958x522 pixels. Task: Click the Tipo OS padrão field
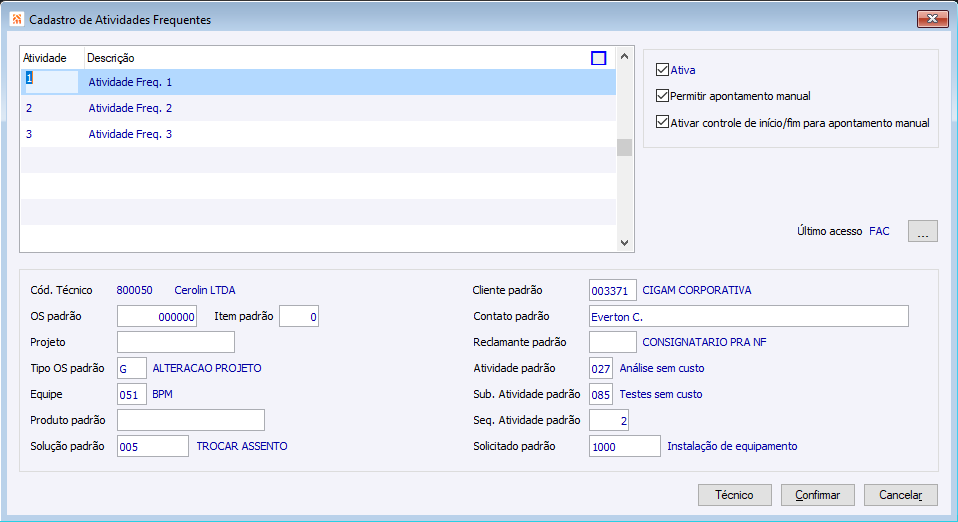[132, 369]
